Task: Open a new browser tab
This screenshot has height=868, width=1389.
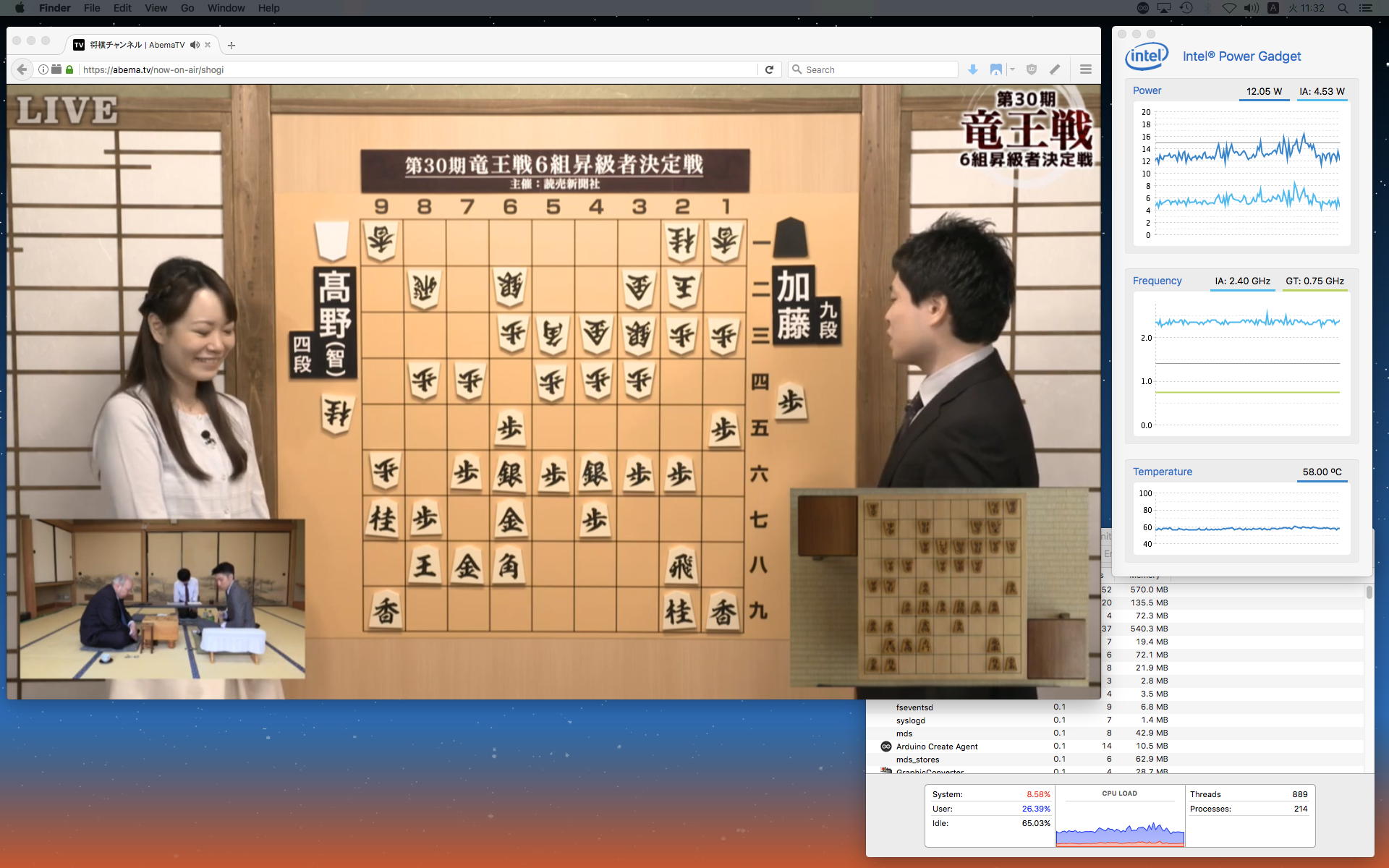Action: click(231, 45)
